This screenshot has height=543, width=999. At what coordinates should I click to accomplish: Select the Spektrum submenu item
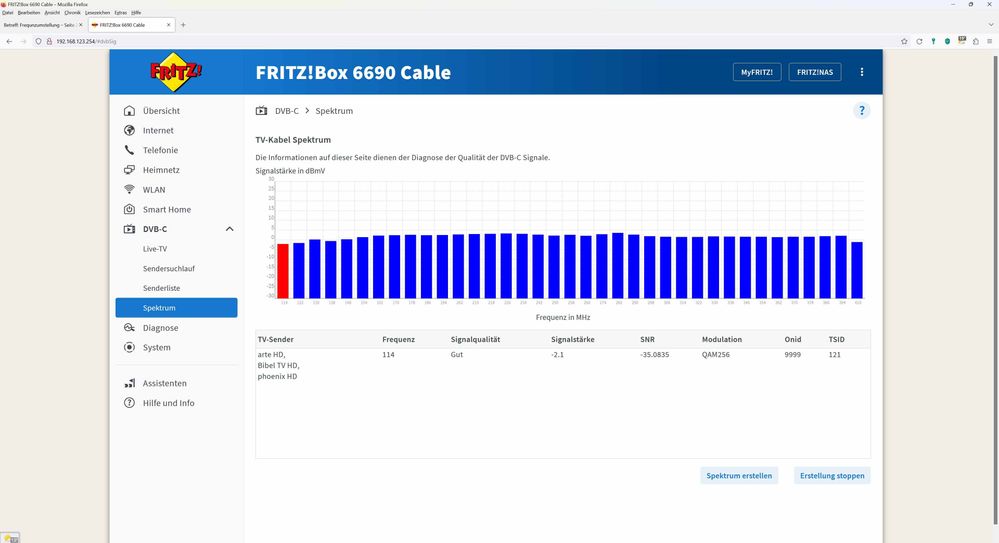(x=176, y=308)
